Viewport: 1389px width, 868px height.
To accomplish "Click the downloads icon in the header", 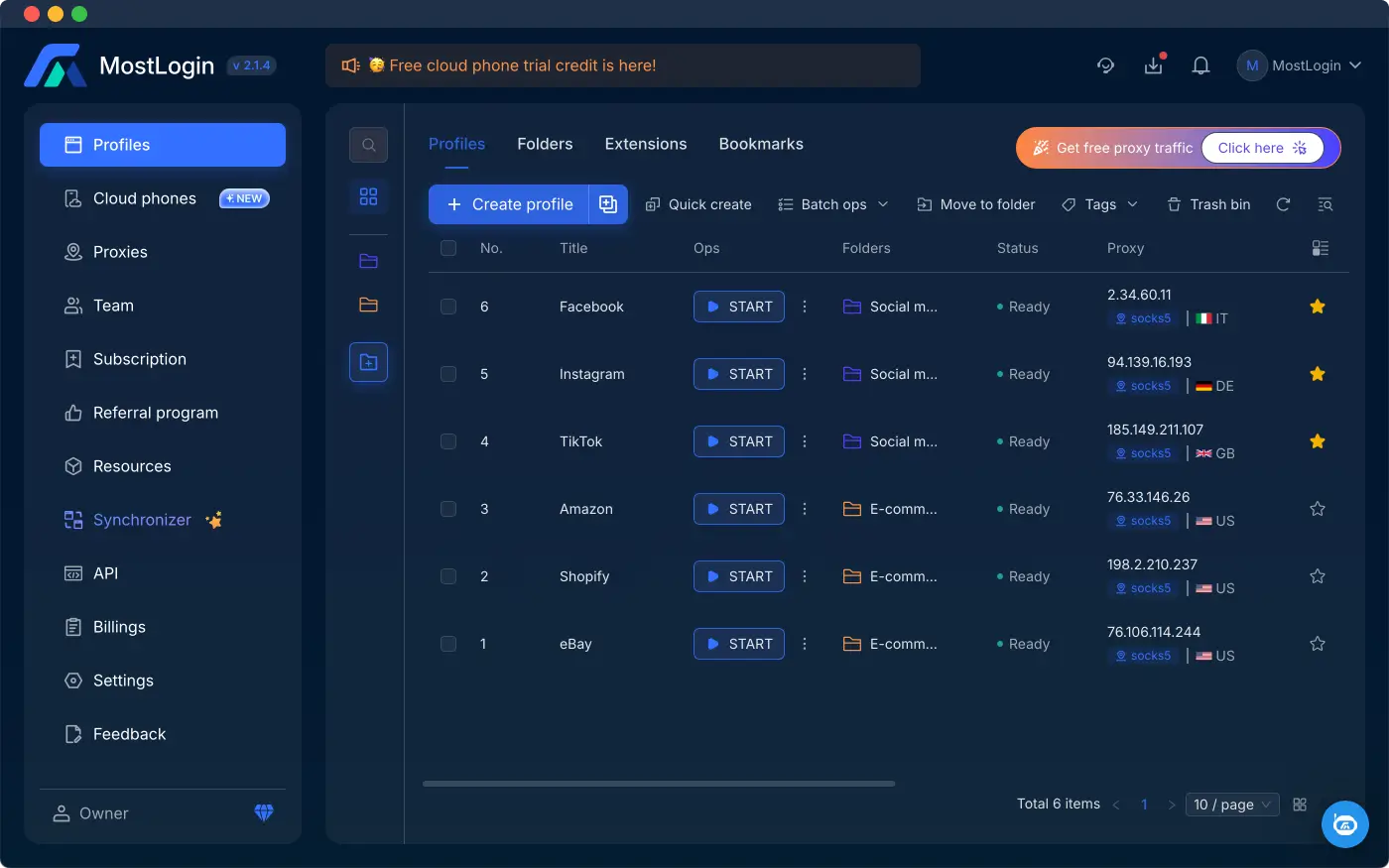I will 1153,65.
